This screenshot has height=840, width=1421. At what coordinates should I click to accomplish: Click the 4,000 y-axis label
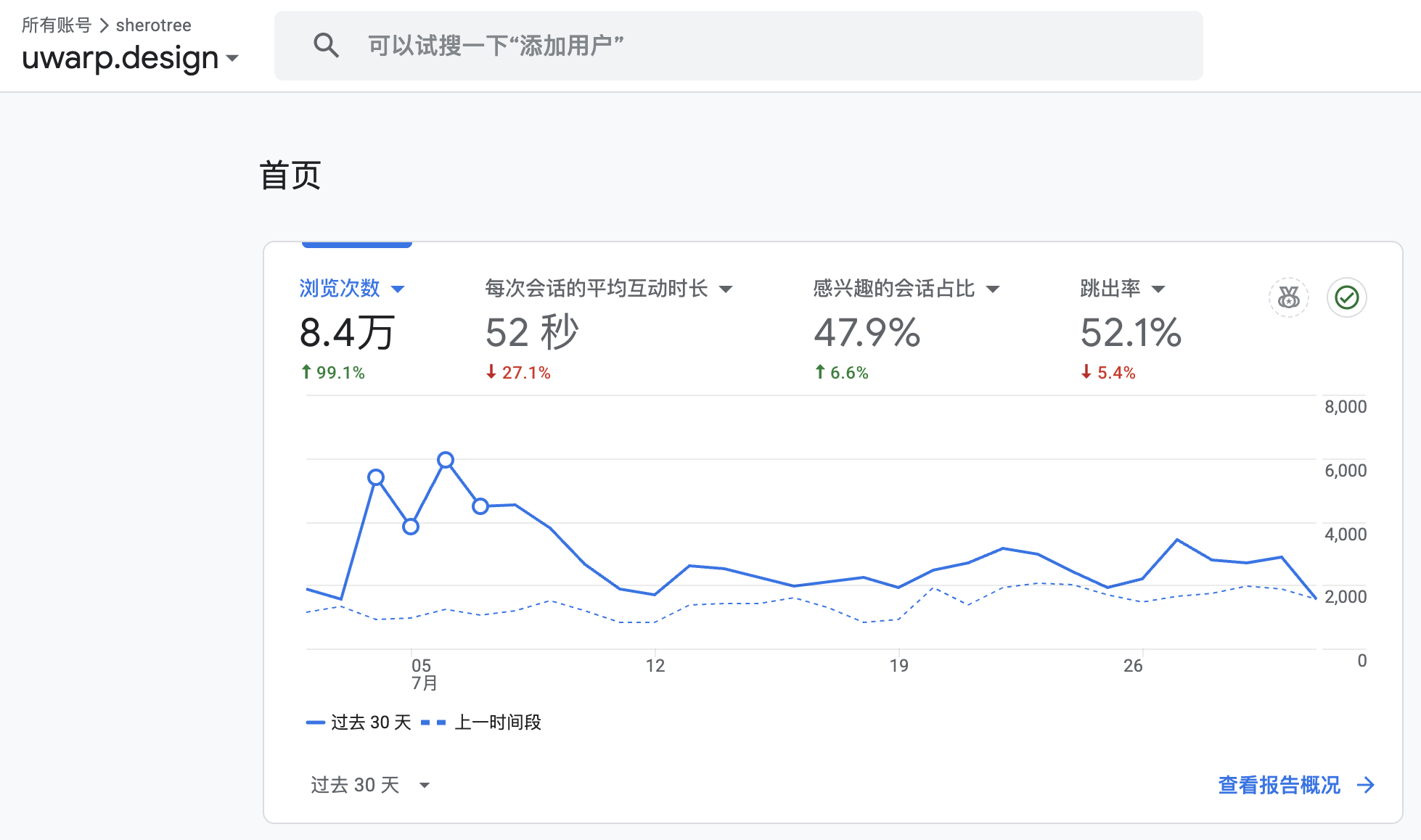(x=1346, y=535)
